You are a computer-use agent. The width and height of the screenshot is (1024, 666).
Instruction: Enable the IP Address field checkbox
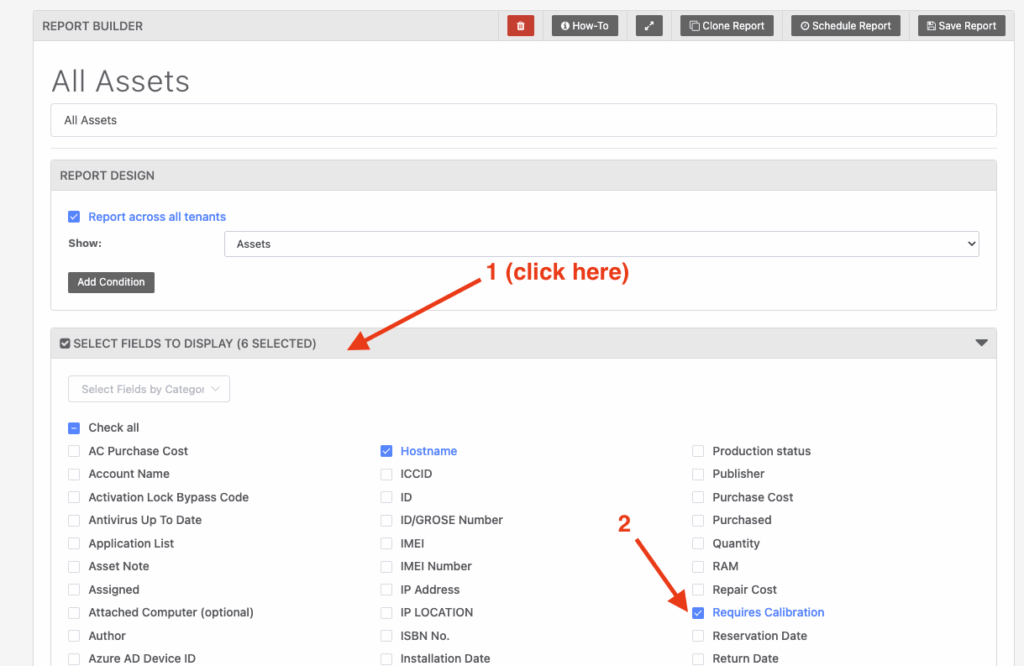point(387,590)
